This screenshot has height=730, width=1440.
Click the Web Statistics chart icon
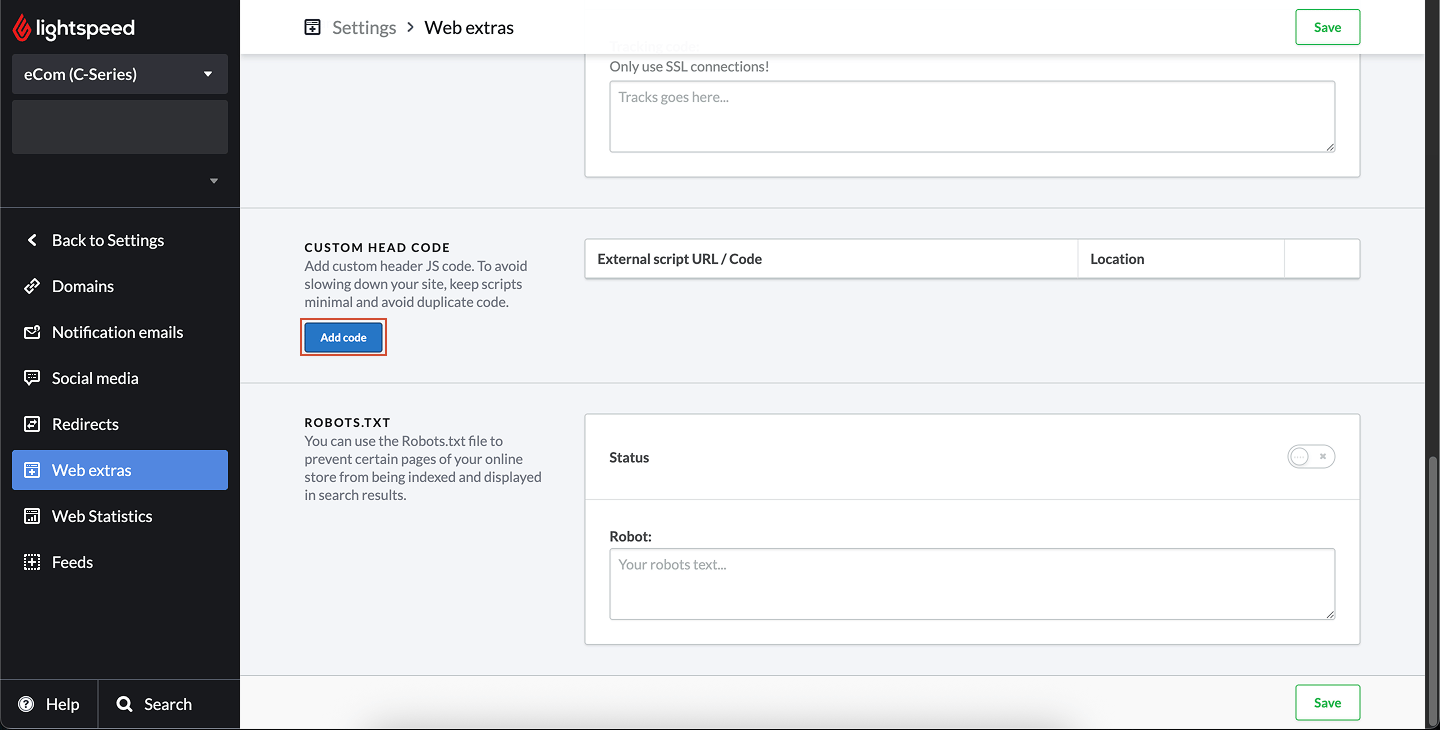[32, 516]
